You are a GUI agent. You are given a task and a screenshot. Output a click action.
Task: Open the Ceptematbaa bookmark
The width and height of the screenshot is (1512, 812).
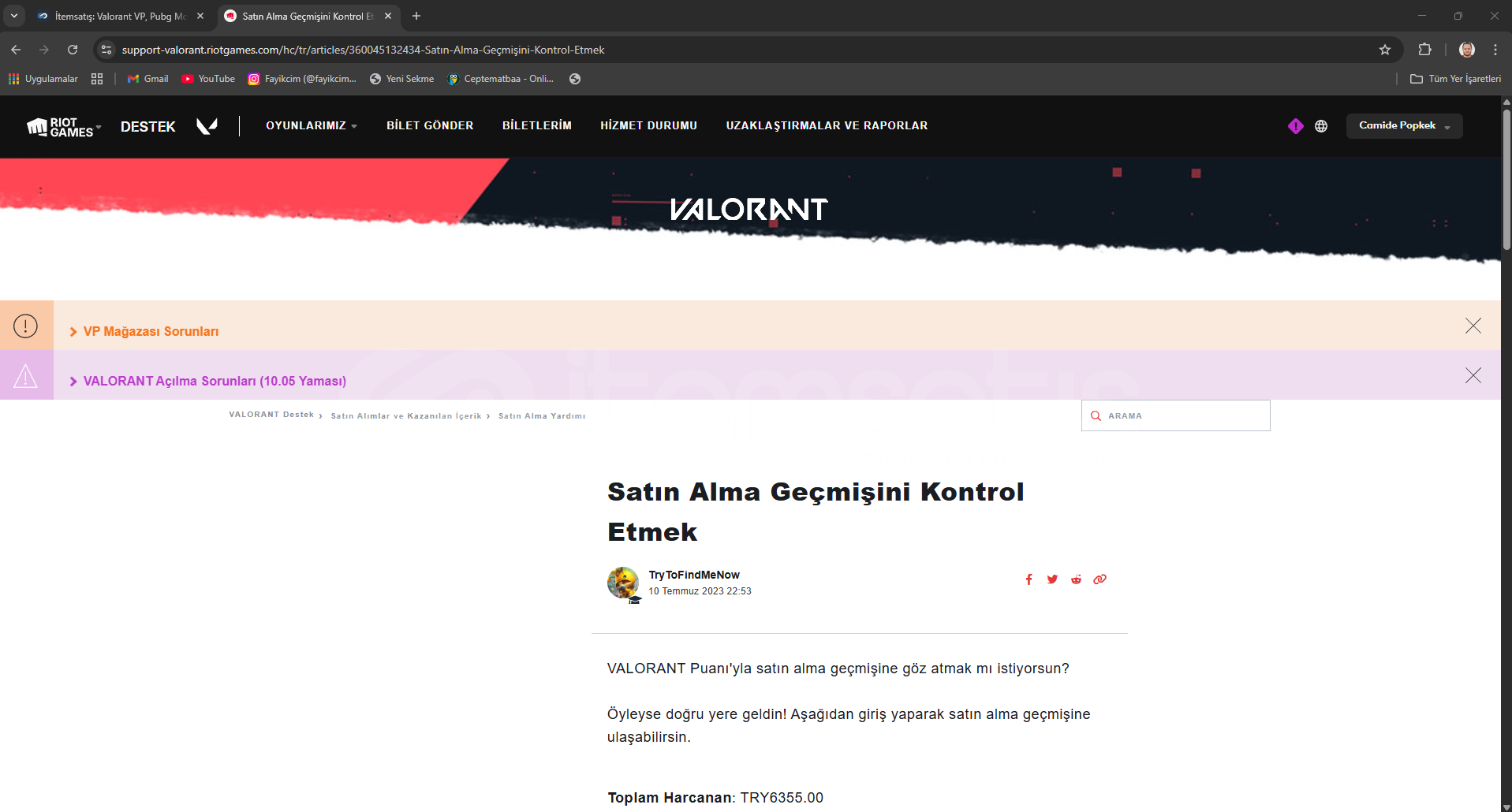[500, 79]
